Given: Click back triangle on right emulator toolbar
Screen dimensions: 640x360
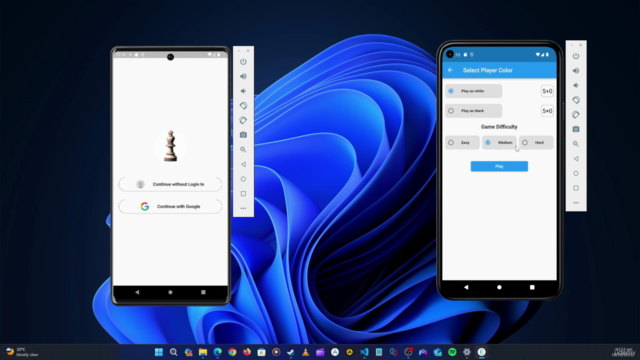Looking at the screenshot, I should (x=576, y=158).
